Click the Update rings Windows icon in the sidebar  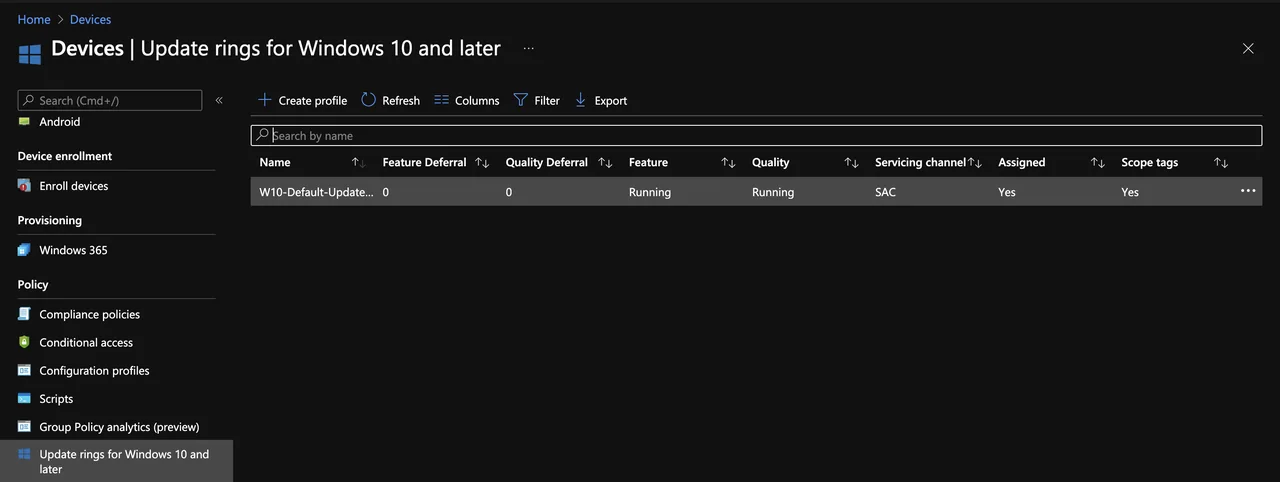pos(24,454)
